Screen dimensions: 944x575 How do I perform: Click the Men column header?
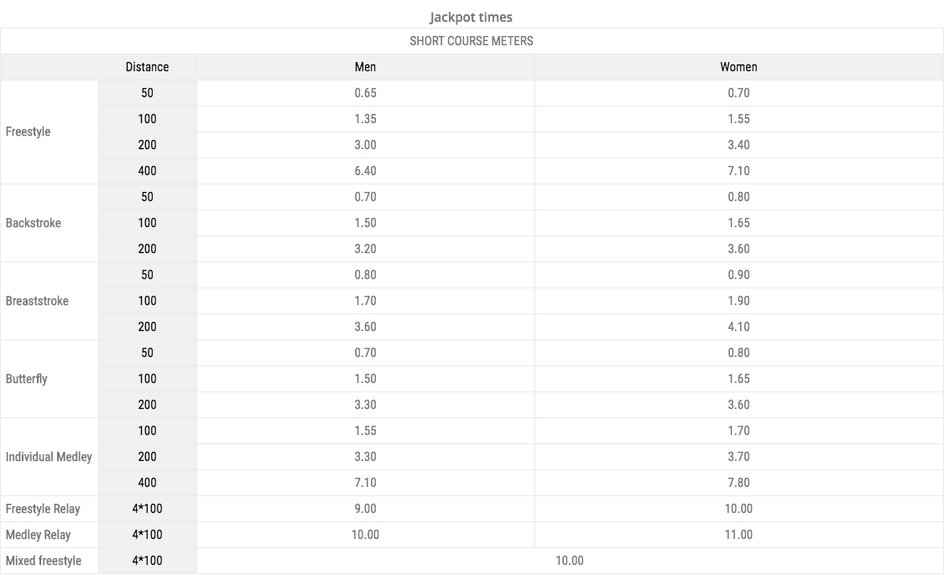point(365,67)
